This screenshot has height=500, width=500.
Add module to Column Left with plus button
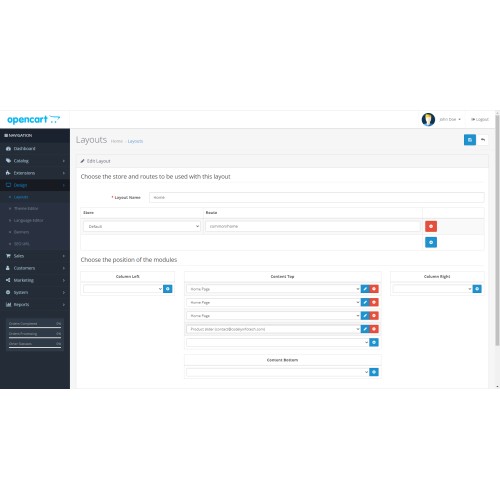click(168, 289)
